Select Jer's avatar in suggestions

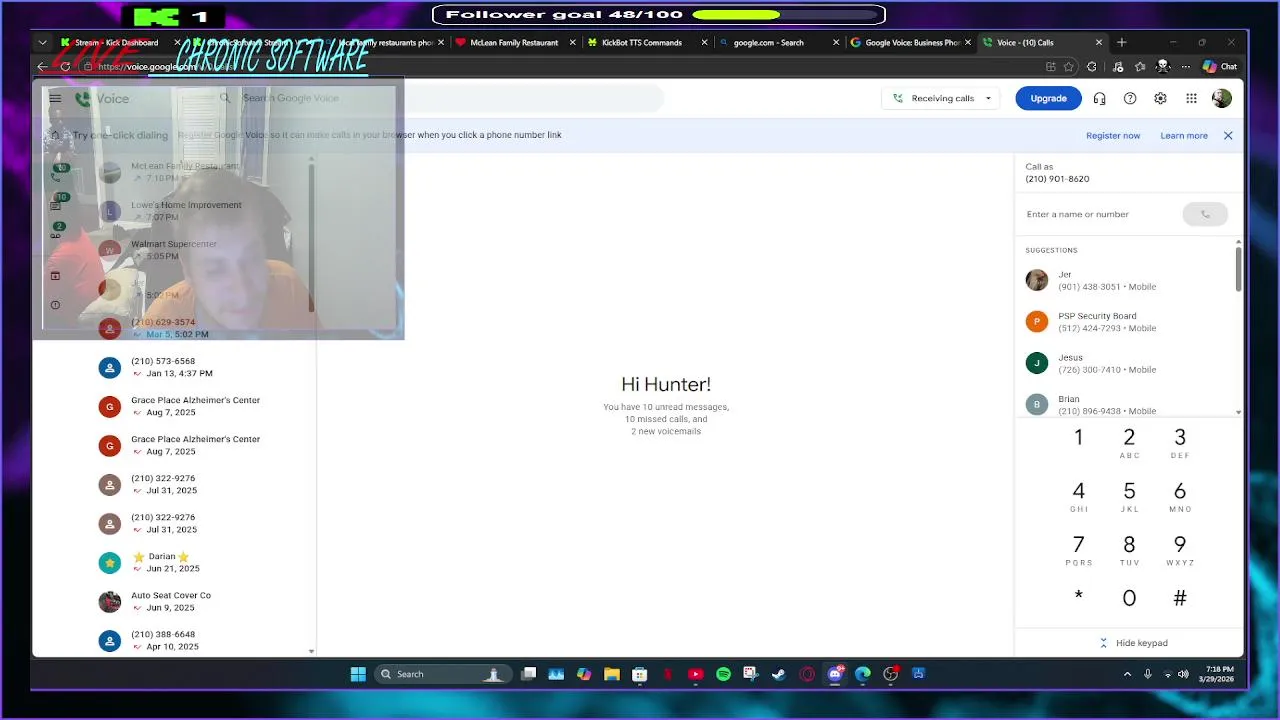click(1036, 280)
